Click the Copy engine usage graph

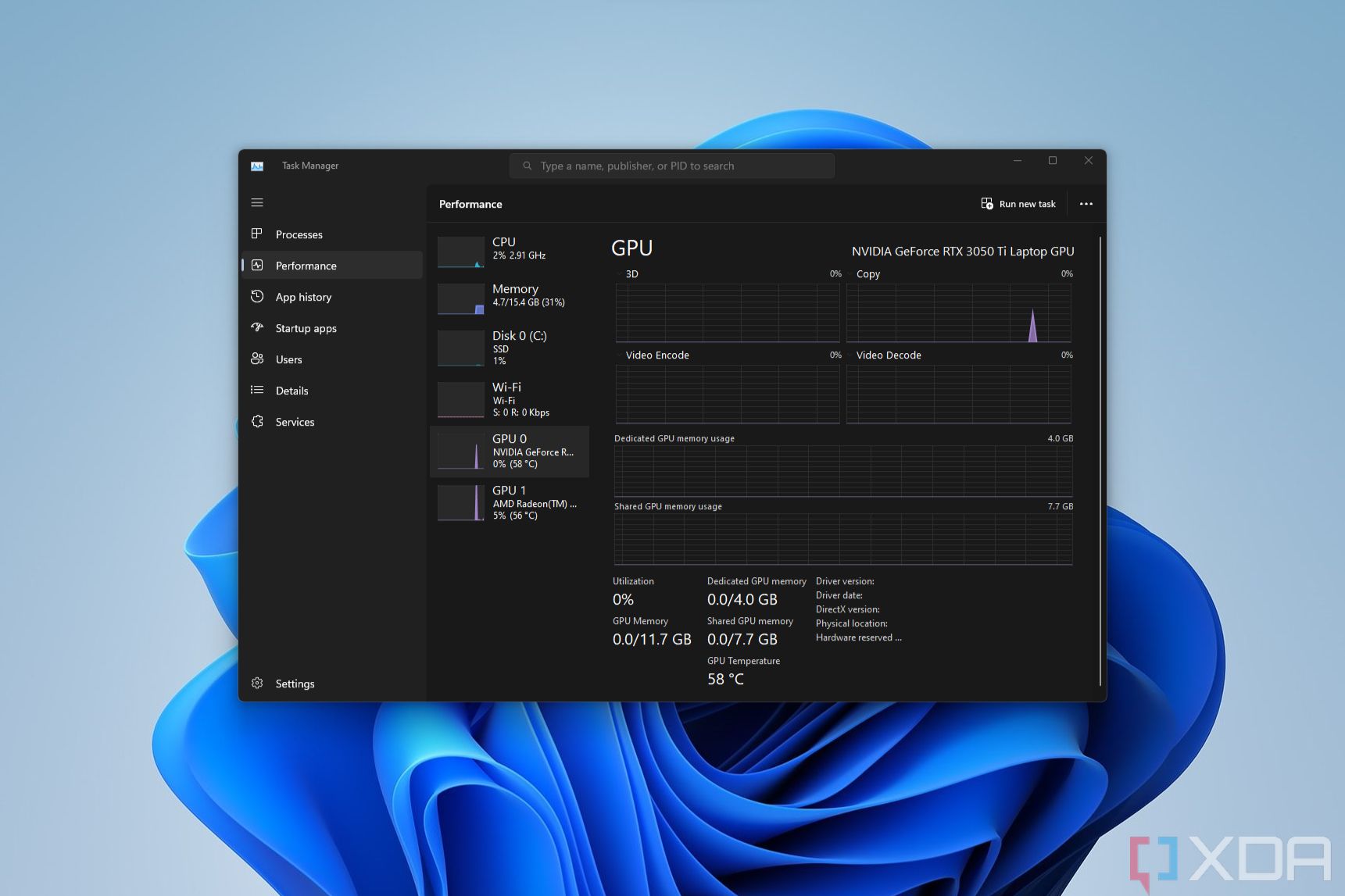click(959, 313)
